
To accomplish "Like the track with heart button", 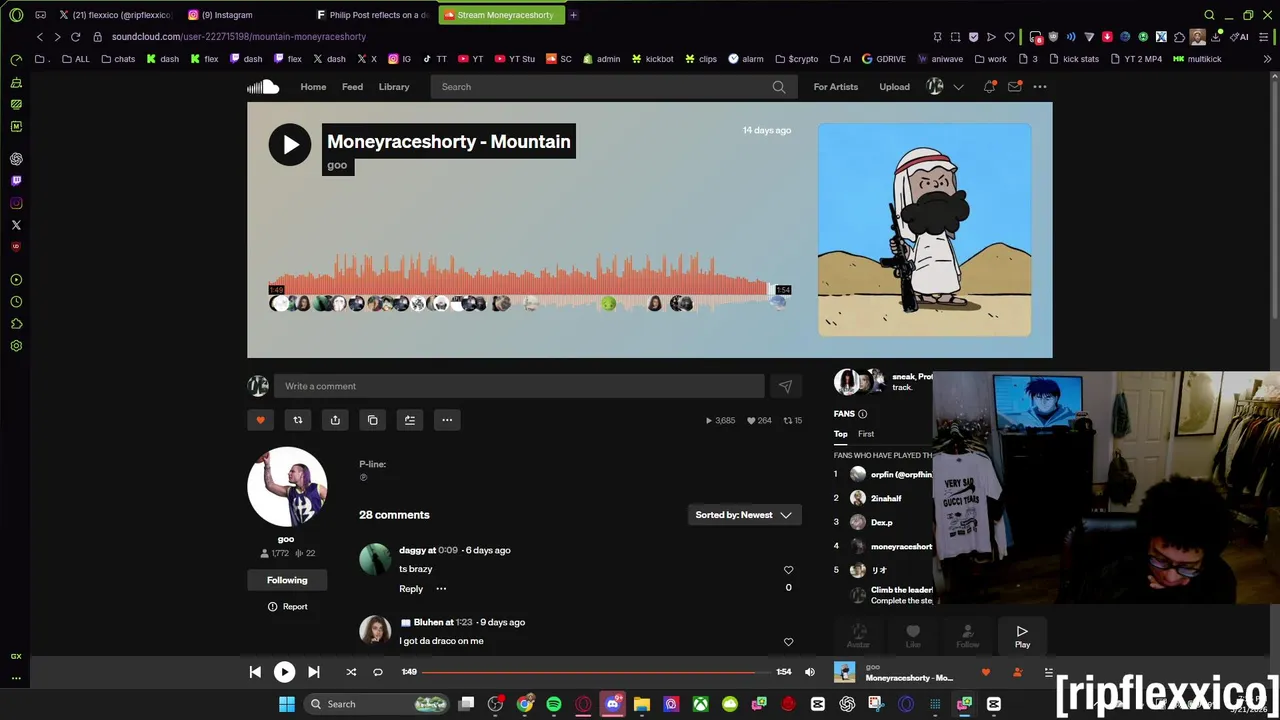I will click(260, 420).
